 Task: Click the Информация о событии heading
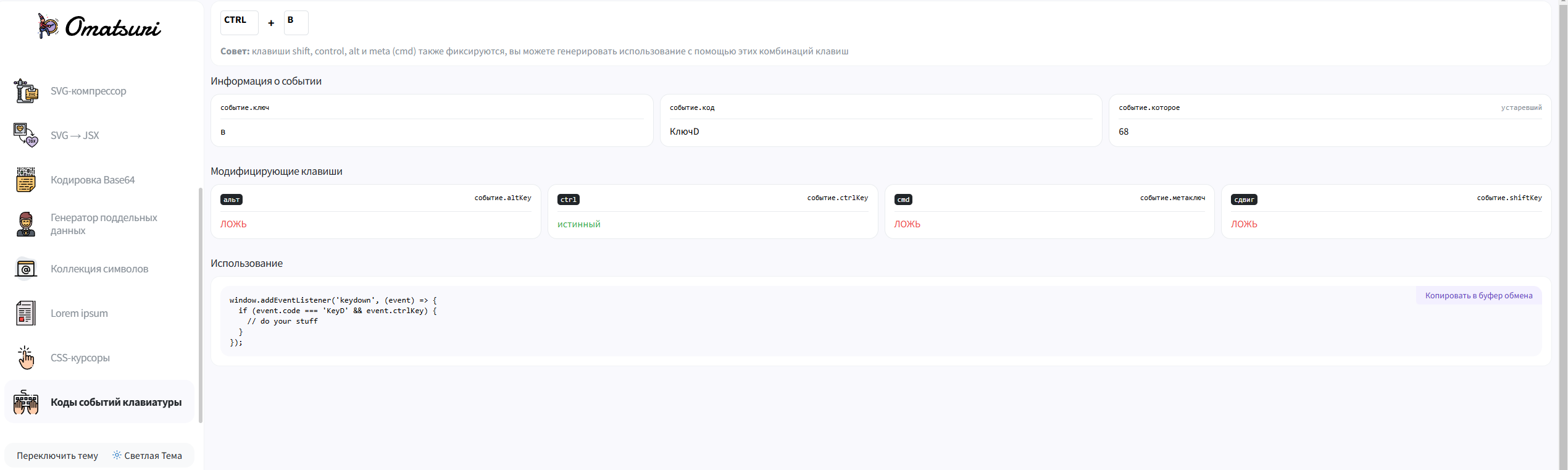tap(266, 81)
